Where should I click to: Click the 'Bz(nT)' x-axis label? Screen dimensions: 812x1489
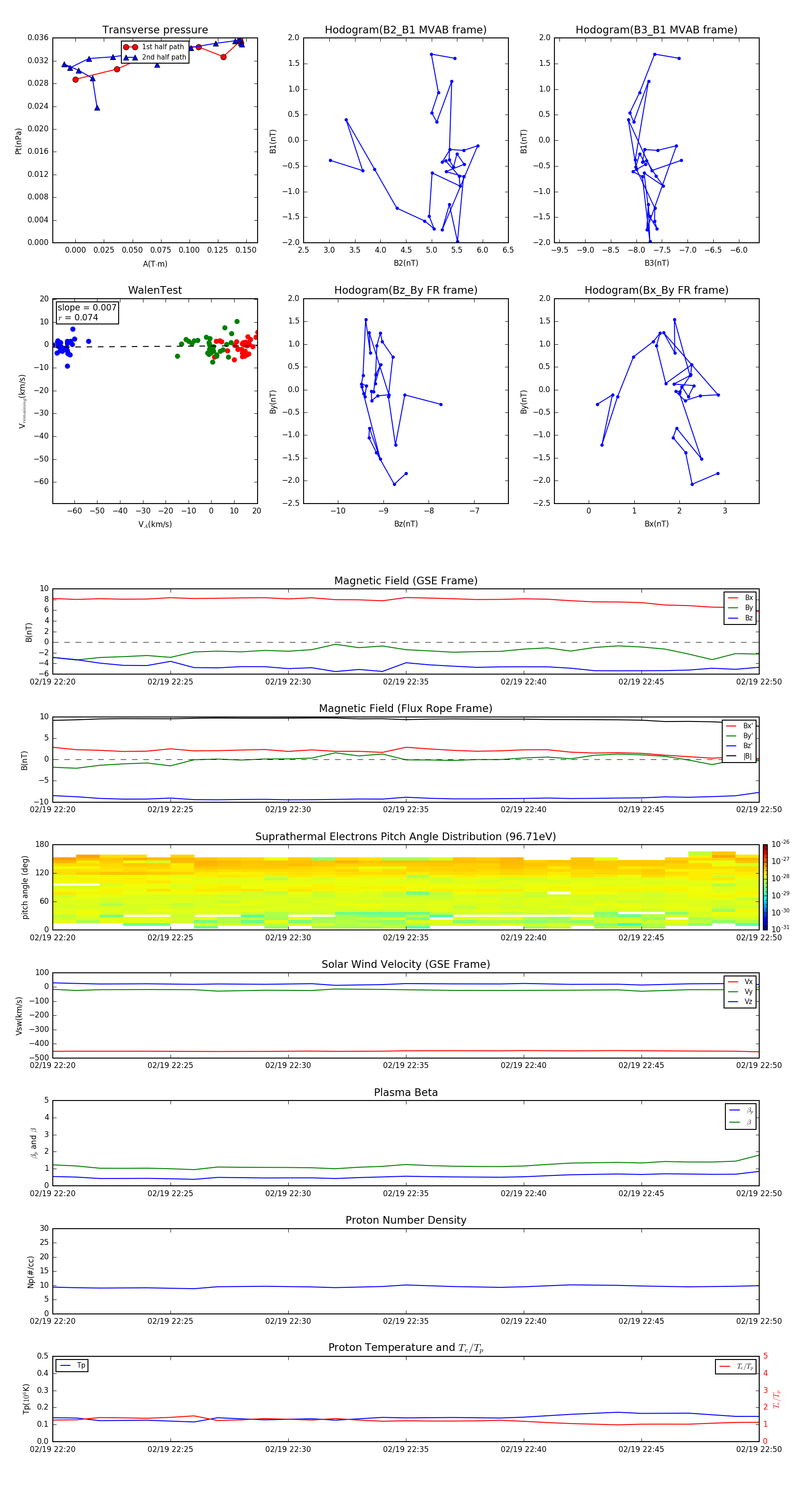(x=406, y=524)
